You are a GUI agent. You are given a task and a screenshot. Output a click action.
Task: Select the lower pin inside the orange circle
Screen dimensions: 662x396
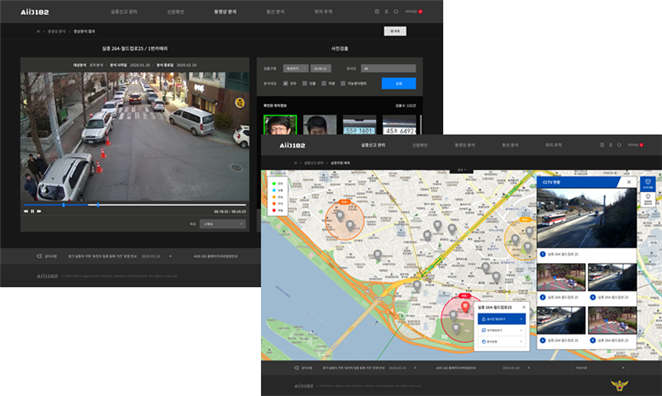coord(350,226)
